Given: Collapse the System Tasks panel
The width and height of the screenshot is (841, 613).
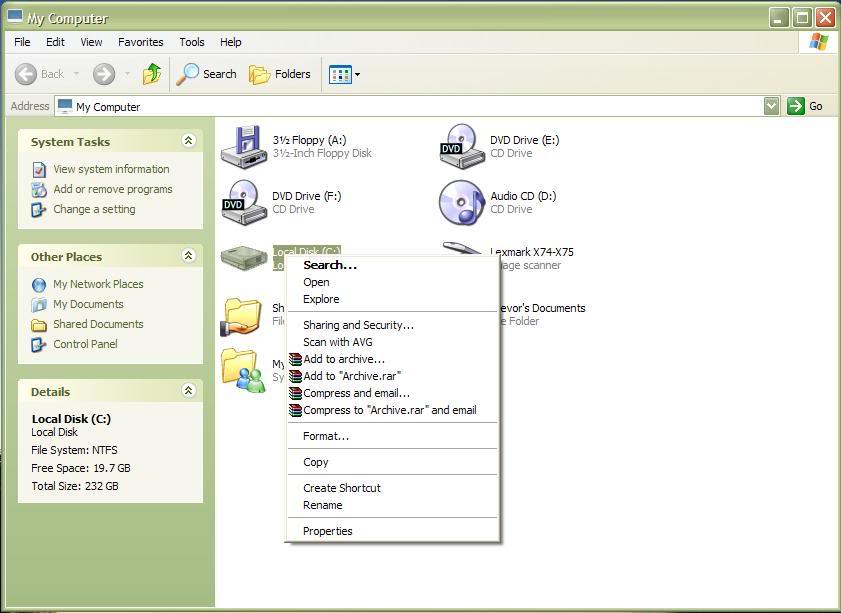Looking at the screenshot, I should 188,141.
